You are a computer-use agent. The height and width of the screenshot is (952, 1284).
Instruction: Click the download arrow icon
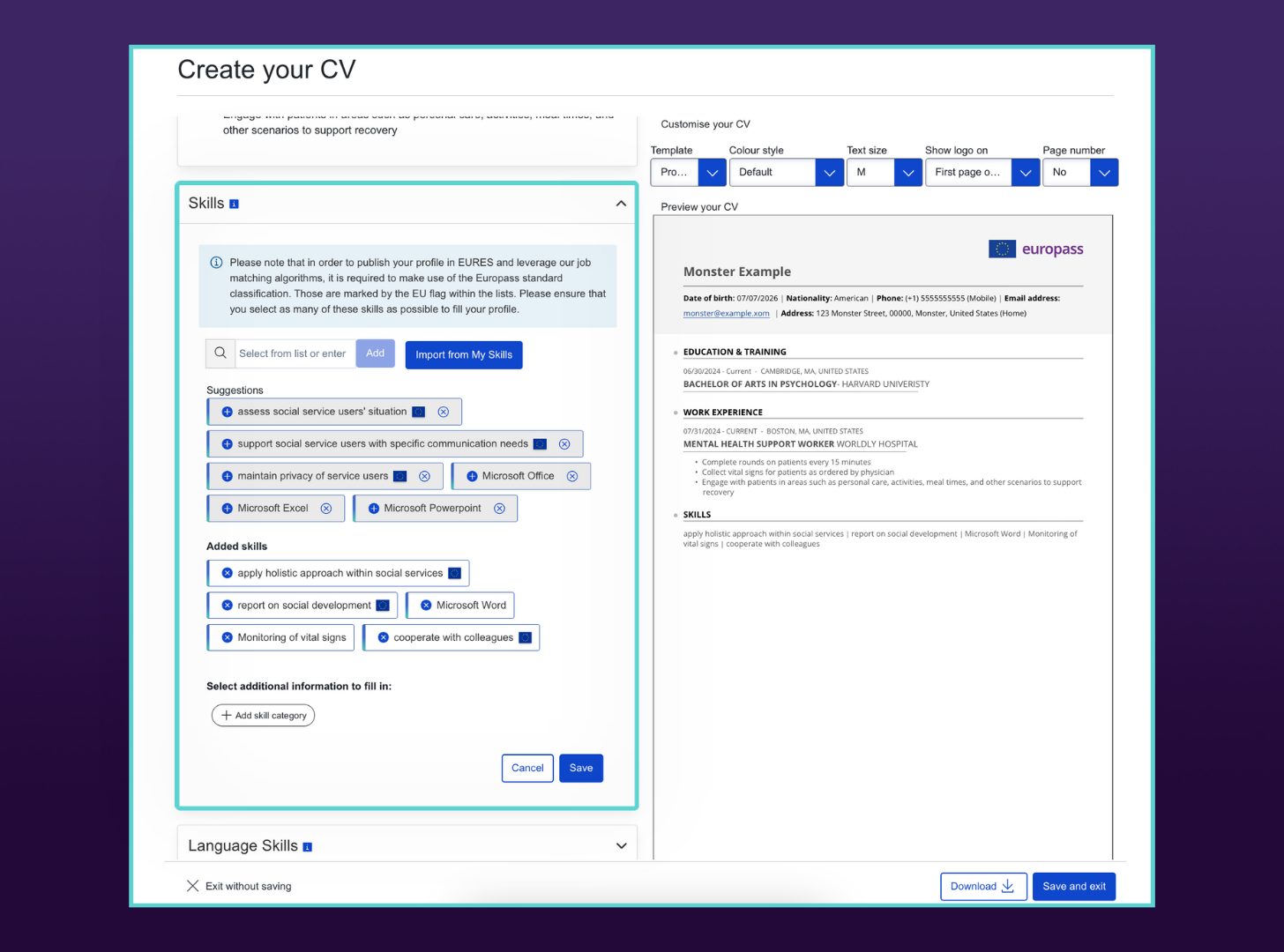1007,886
